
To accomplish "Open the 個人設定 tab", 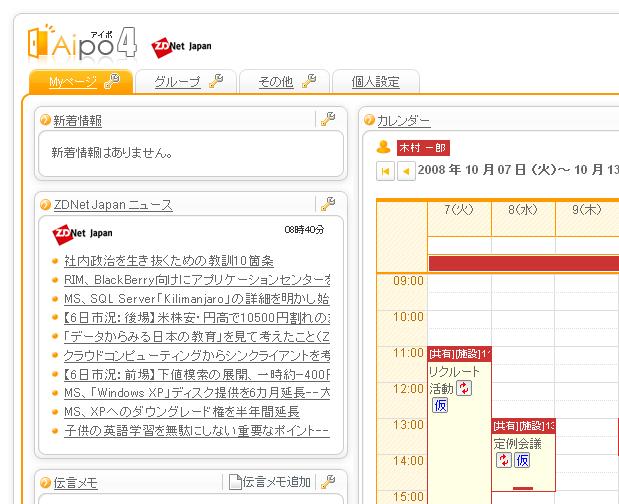I will (x=375, y=82).
